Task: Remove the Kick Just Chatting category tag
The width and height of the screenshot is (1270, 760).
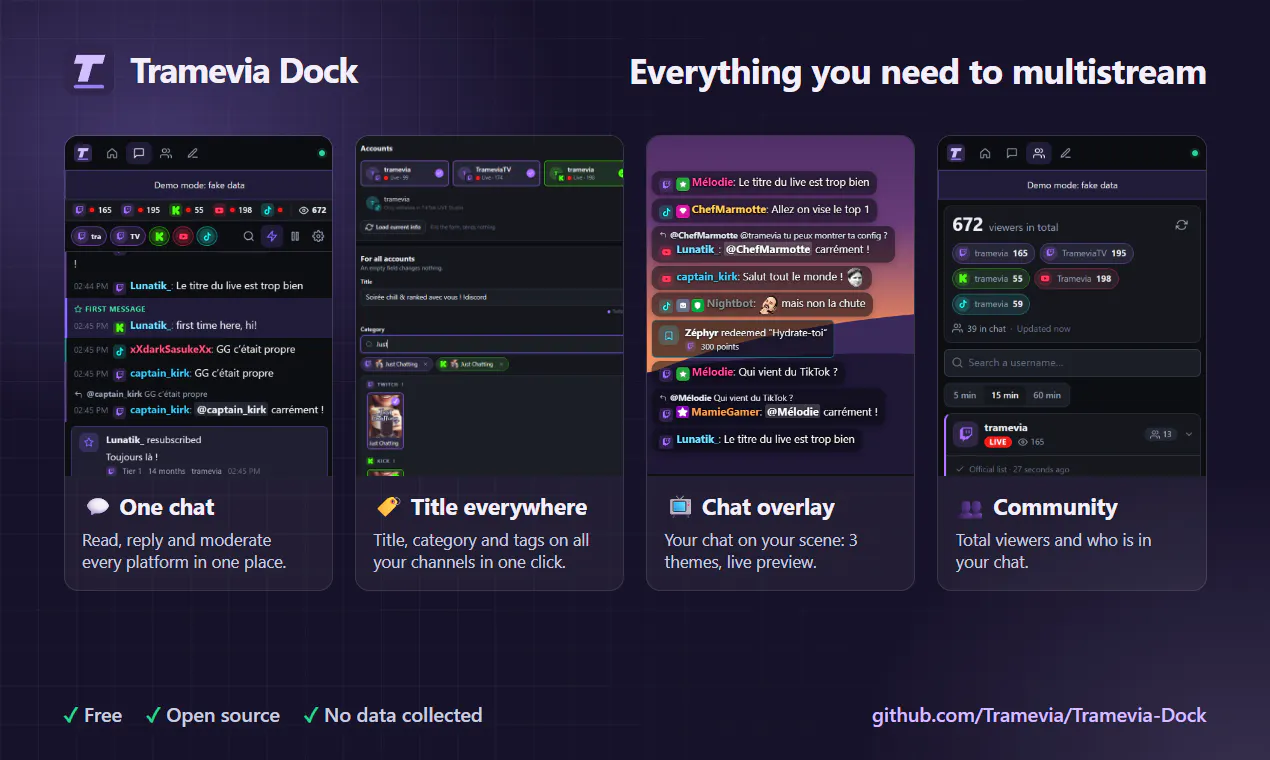Action: click(501, 364)
